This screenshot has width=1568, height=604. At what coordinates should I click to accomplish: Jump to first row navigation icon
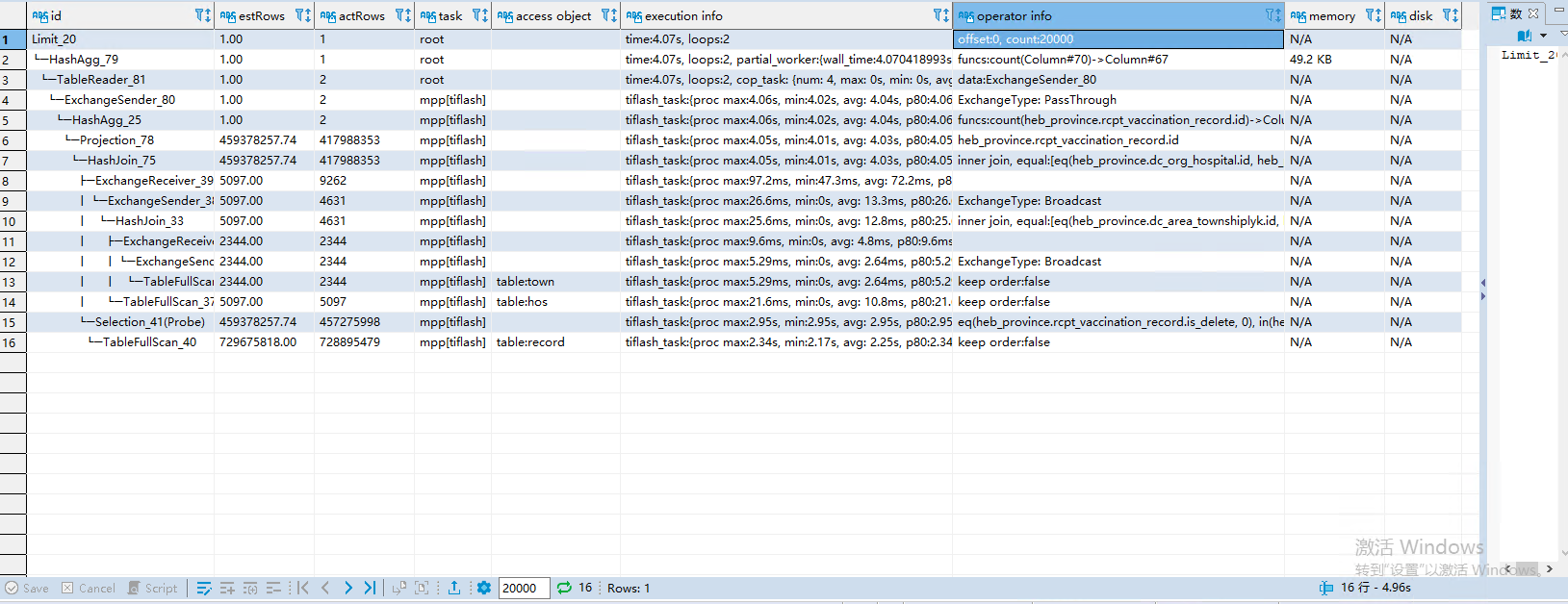[x=303, y=588]
